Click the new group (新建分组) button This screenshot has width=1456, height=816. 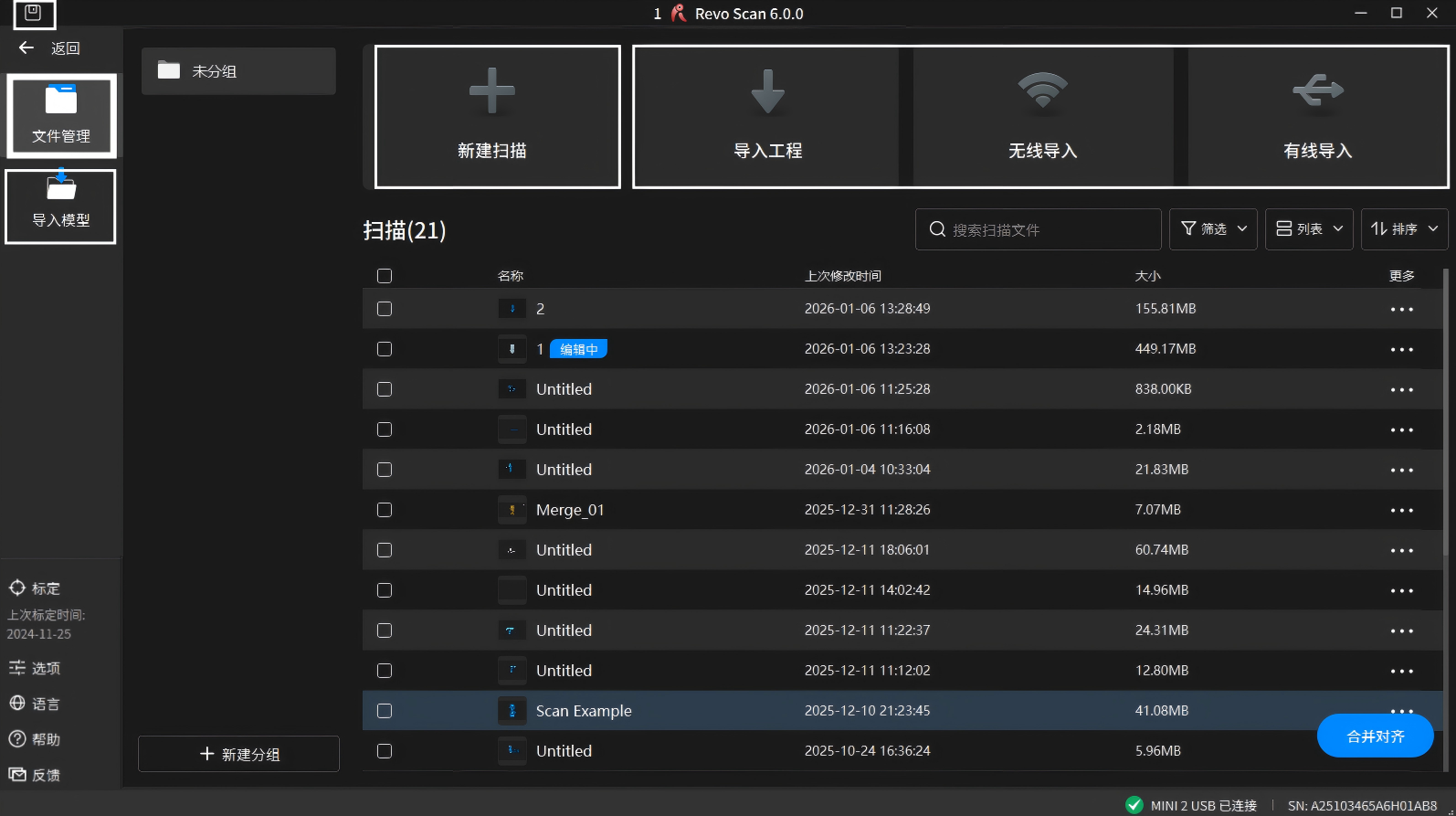pos(239,754)
